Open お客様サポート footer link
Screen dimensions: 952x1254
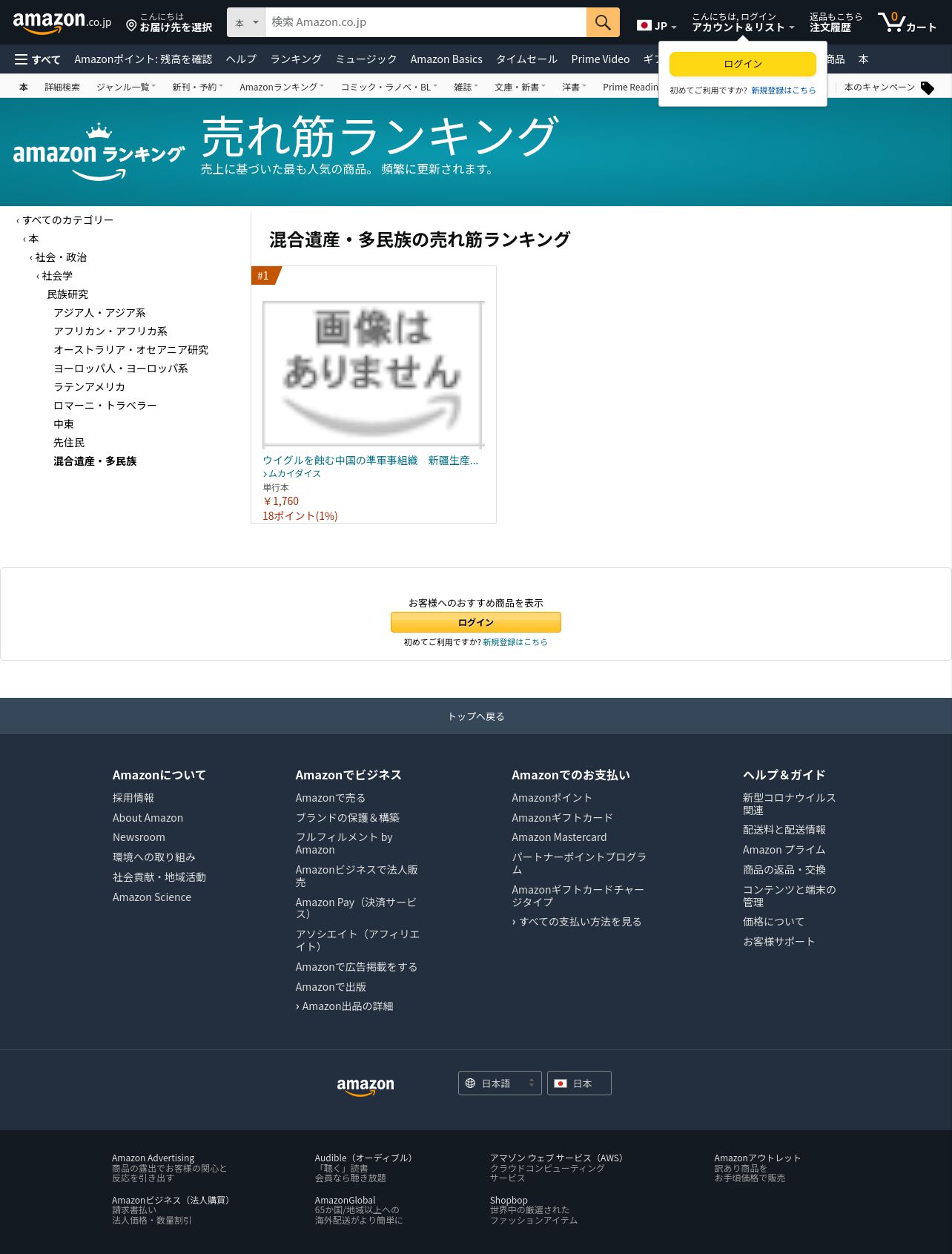[779, 942]
